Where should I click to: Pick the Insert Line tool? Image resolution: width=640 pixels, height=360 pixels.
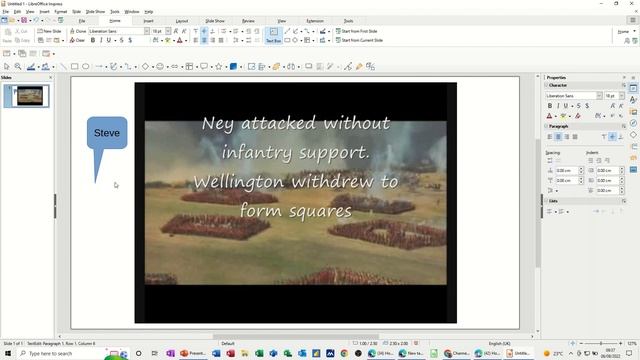tap(63, 66)
